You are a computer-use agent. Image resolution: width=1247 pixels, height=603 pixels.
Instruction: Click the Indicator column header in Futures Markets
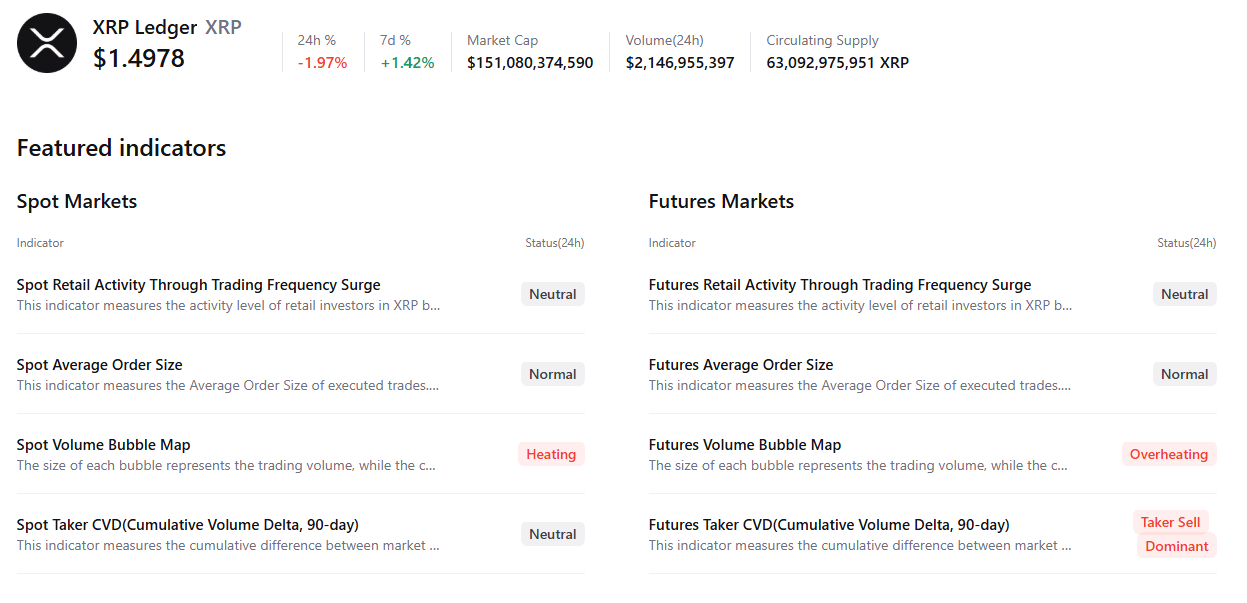tap(672, 243)
